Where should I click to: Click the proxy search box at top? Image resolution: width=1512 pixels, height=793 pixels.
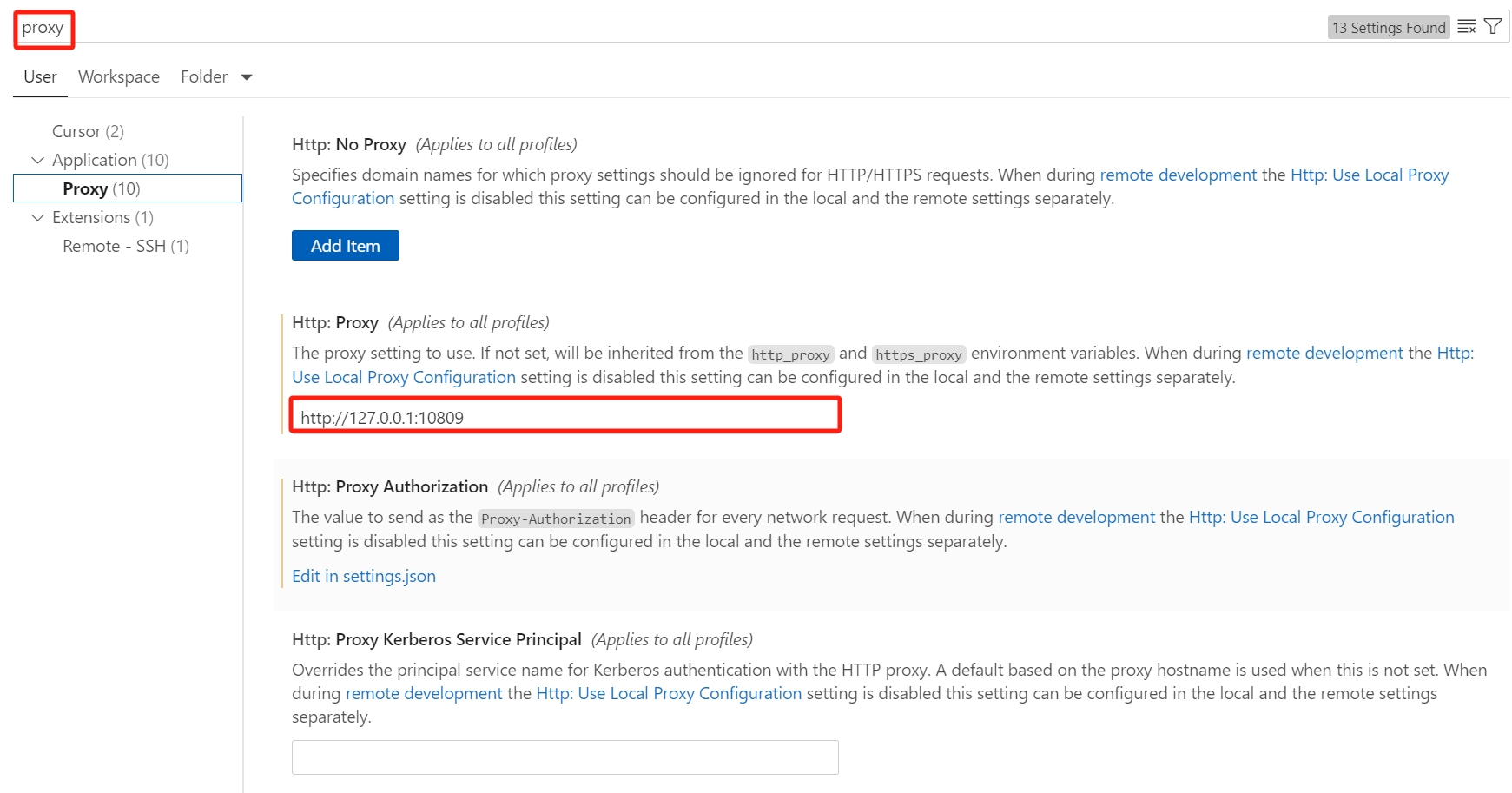click(608, 27)
